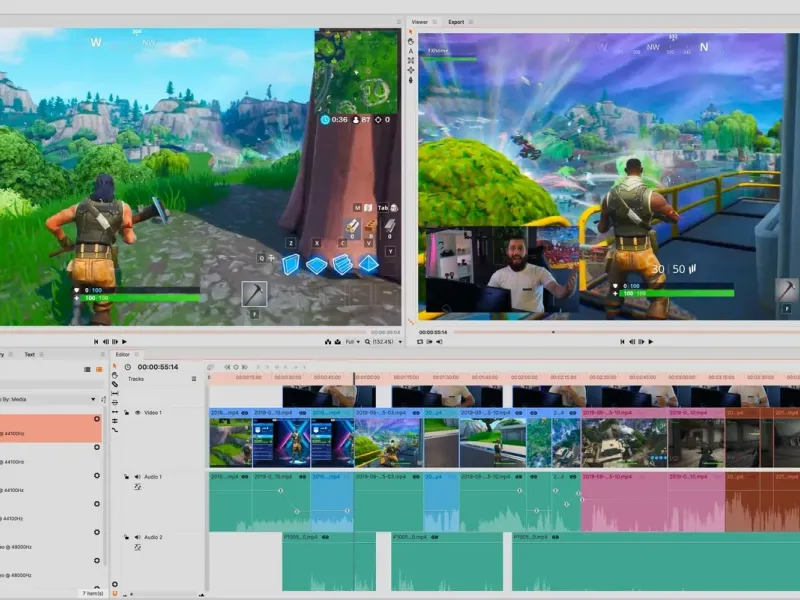
Task: Step one frame back in the source viewer
Action: tap(106, 342)
